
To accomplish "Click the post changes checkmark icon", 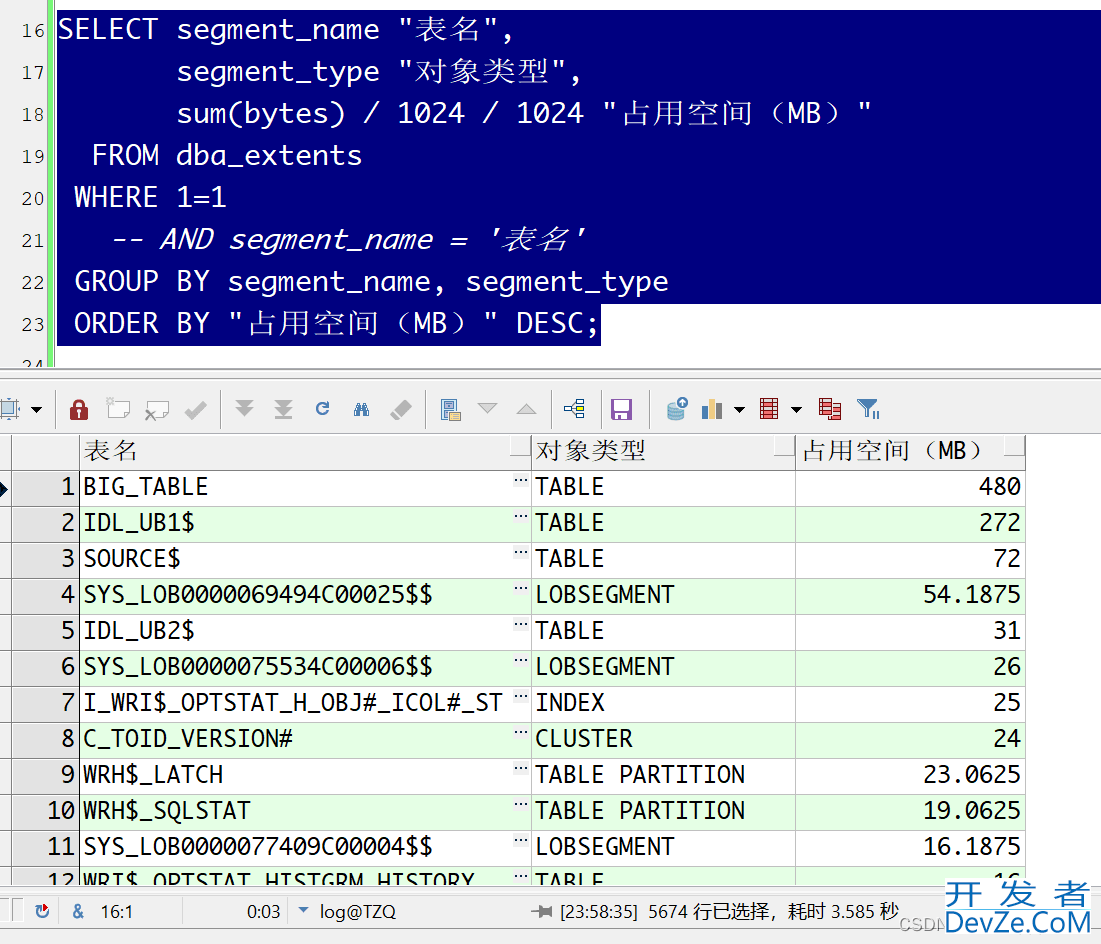I will click(x=195, y=409).
